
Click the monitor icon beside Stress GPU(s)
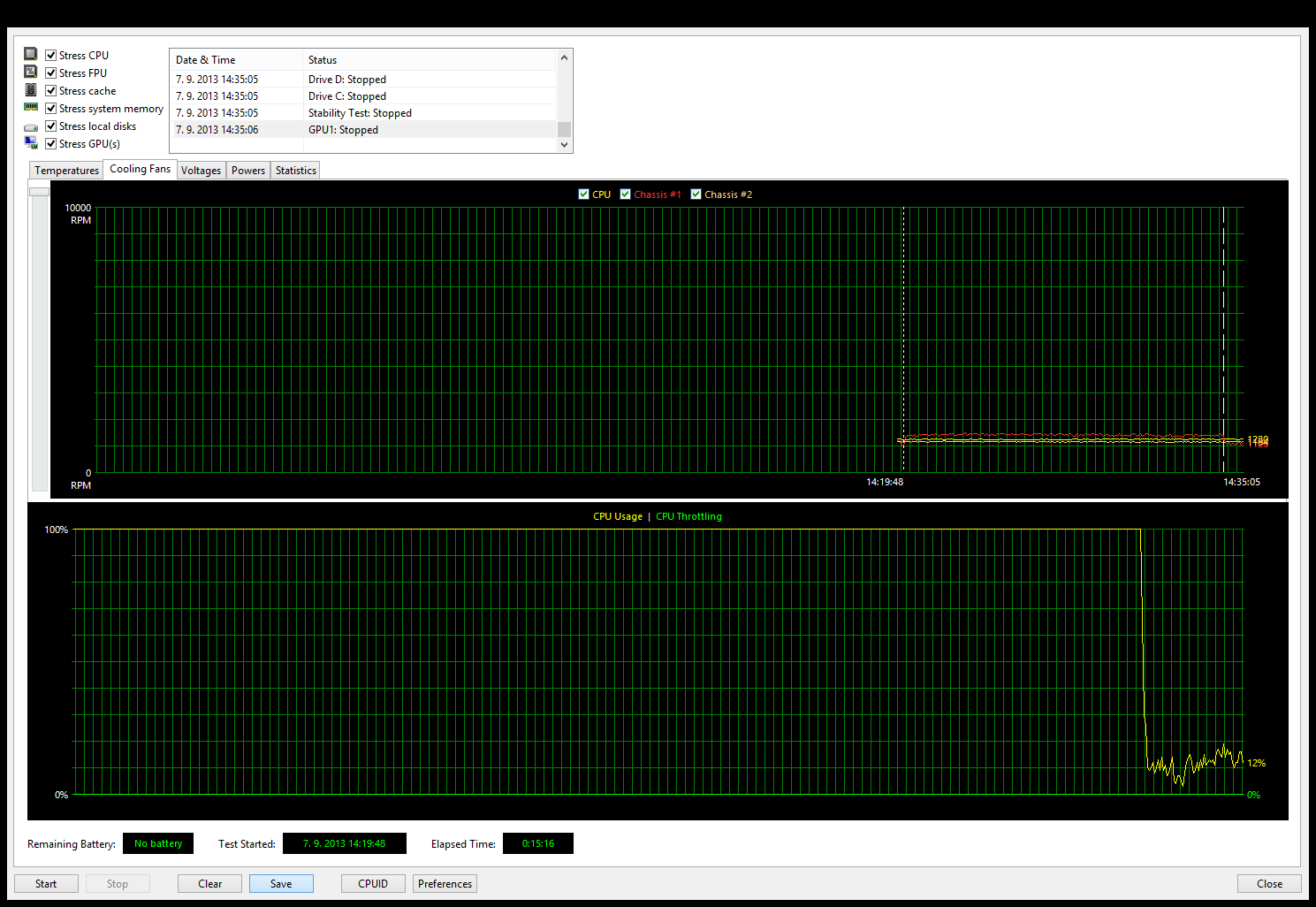[31, 143]
